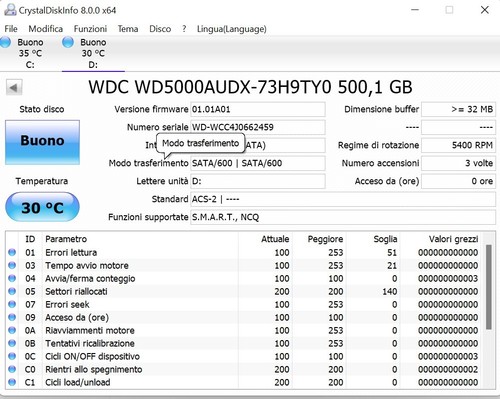Click the CrystalDiskInfo app icon in title bar
The width and height of the screenshot is (500, 399).
tap(10, 10)
